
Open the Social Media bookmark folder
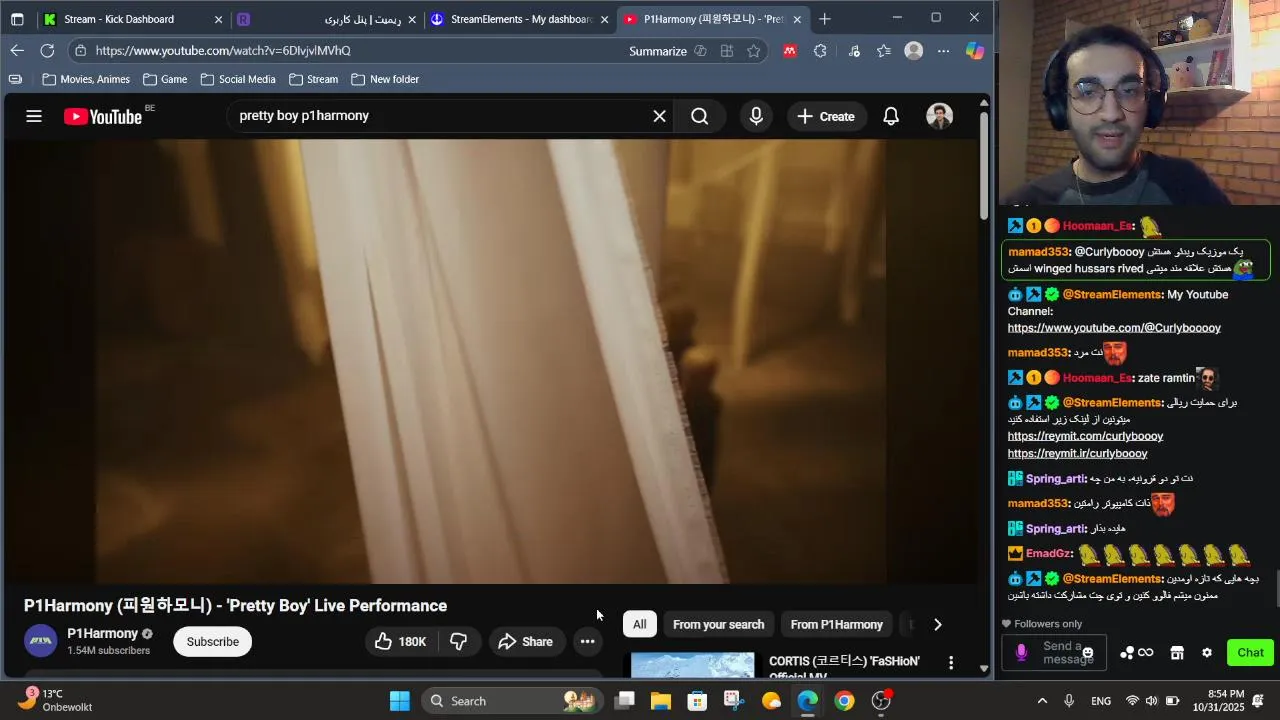pyautogui.click(x=238, y=79)
